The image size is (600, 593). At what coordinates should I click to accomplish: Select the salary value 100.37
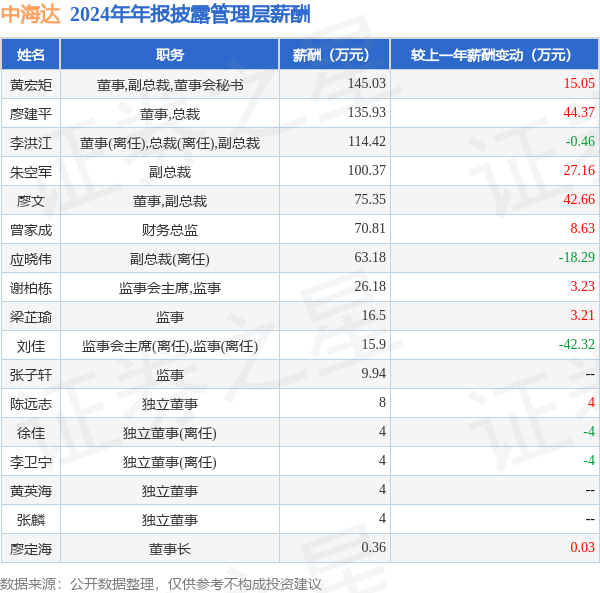point(367,171)
